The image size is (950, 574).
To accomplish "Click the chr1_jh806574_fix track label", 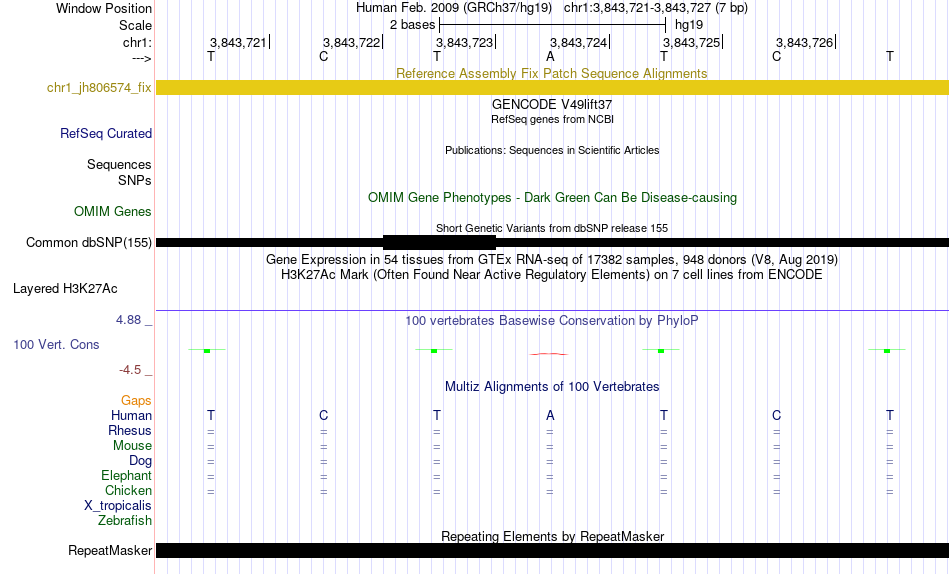I will pyautogui.click(x=99, y=87).
